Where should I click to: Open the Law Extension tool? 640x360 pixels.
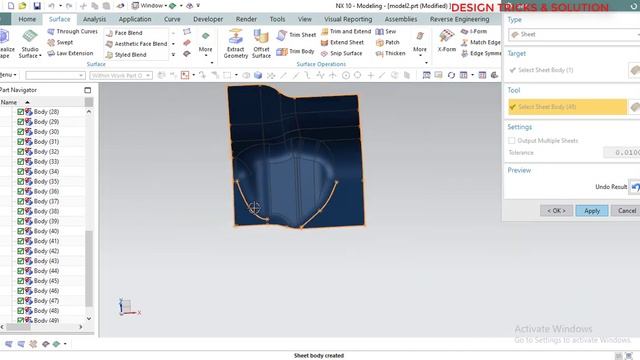point(70,53)
